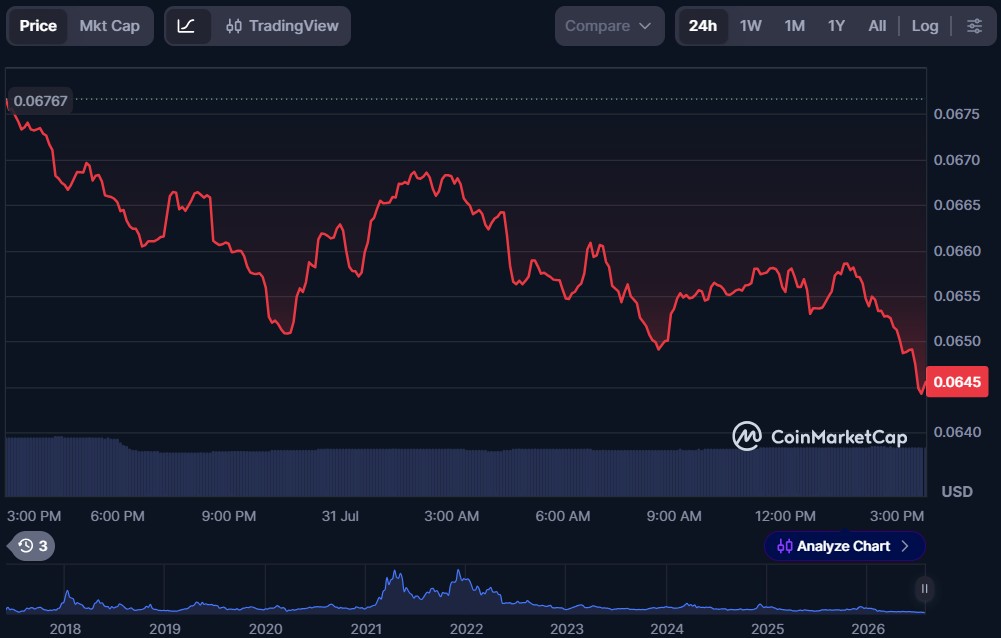The image size is (1001, 638).
Task: Click the 0.0660 price axis label
Action: click(x=956, y=251)
